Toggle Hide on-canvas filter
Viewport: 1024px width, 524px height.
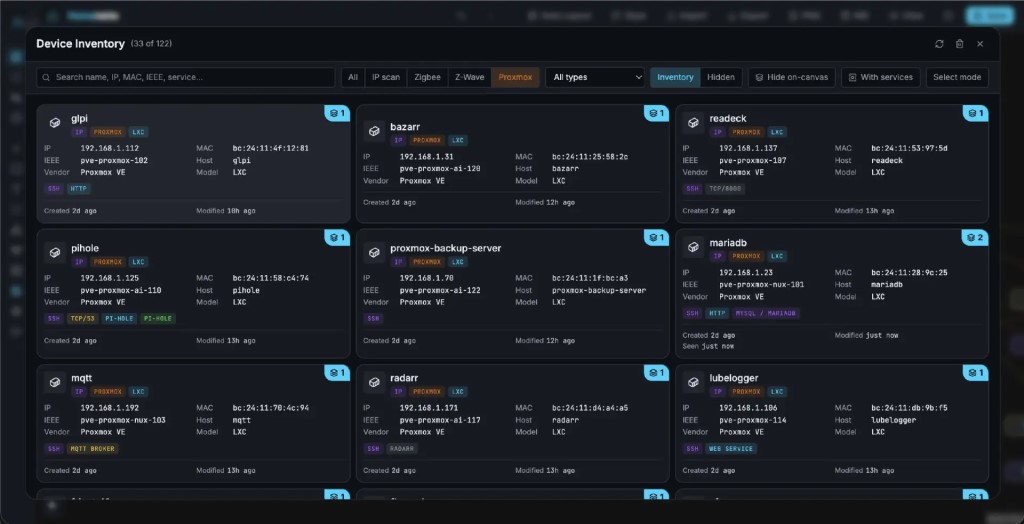tap(792, 77)
